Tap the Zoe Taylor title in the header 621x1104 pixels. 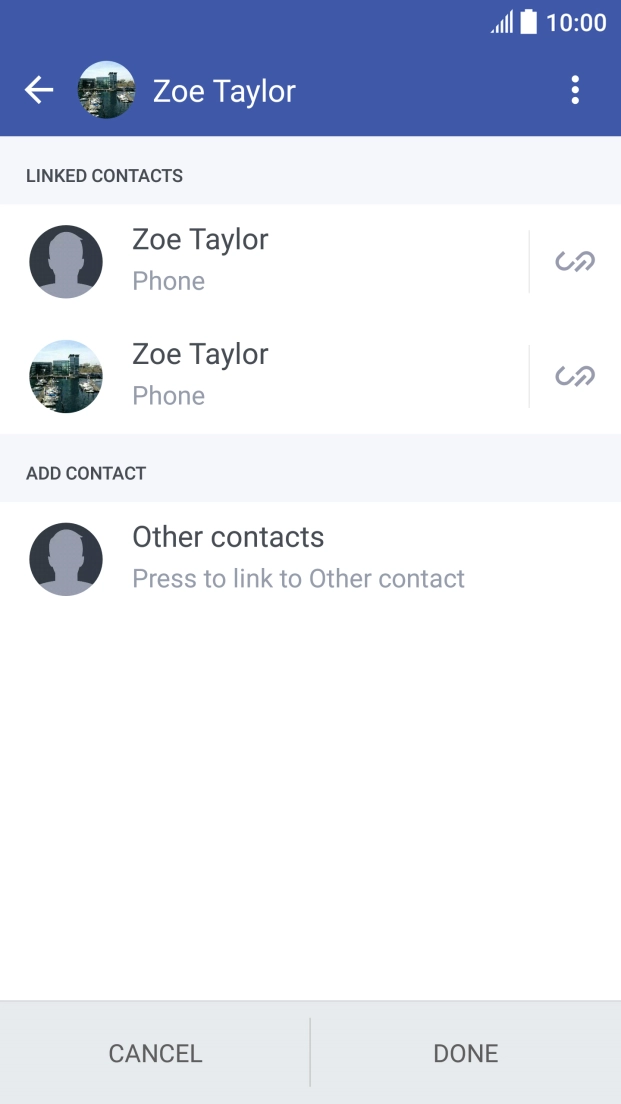[224, 92]
